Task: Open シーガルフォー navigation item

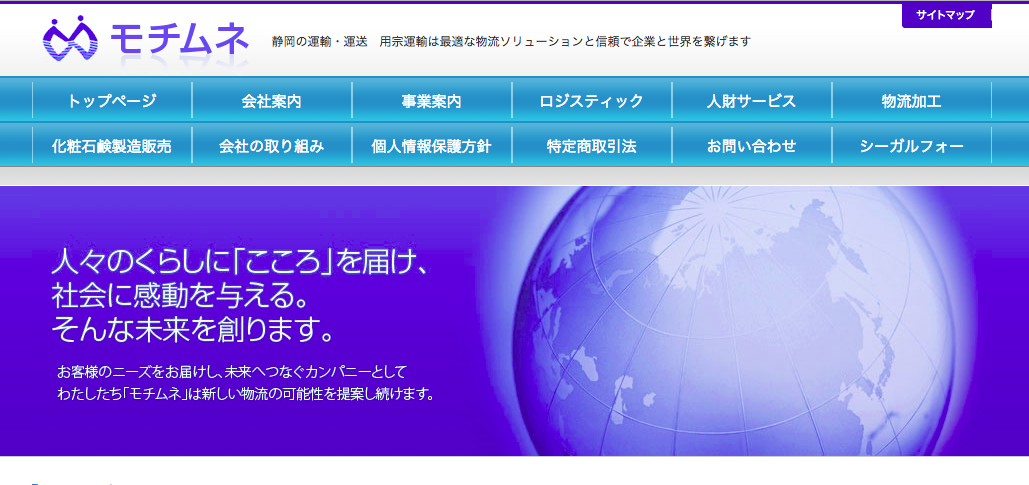Action: (912, 146)
